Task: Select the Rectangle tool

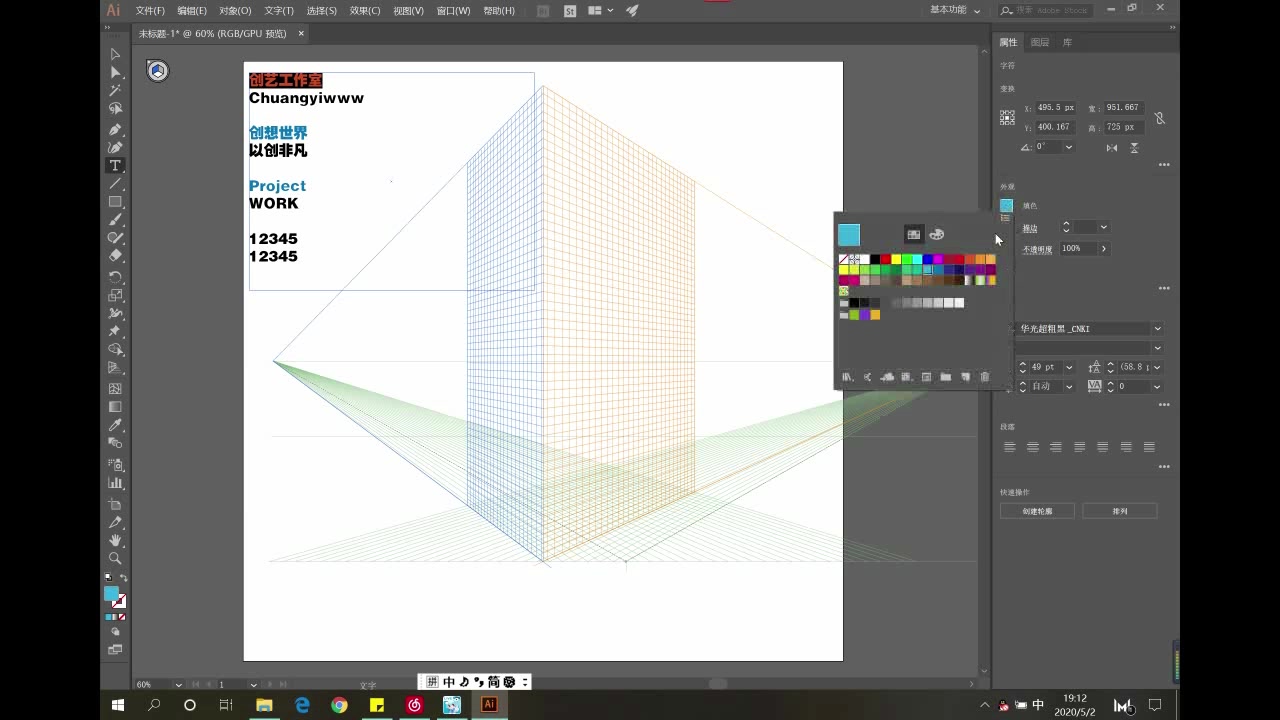Action: 115,202
